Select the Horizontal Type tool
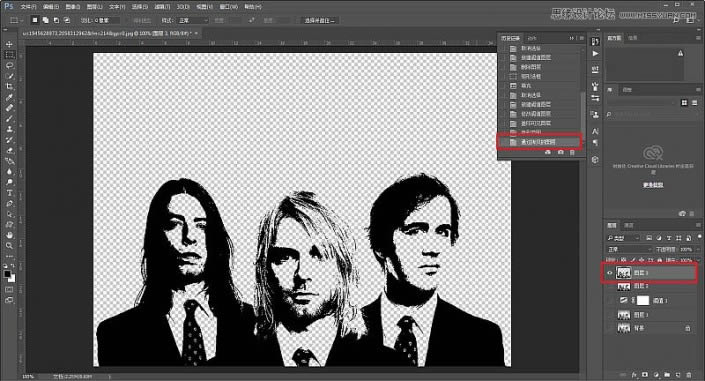This screenshot has height=381, width=705. tap(9, 193)
